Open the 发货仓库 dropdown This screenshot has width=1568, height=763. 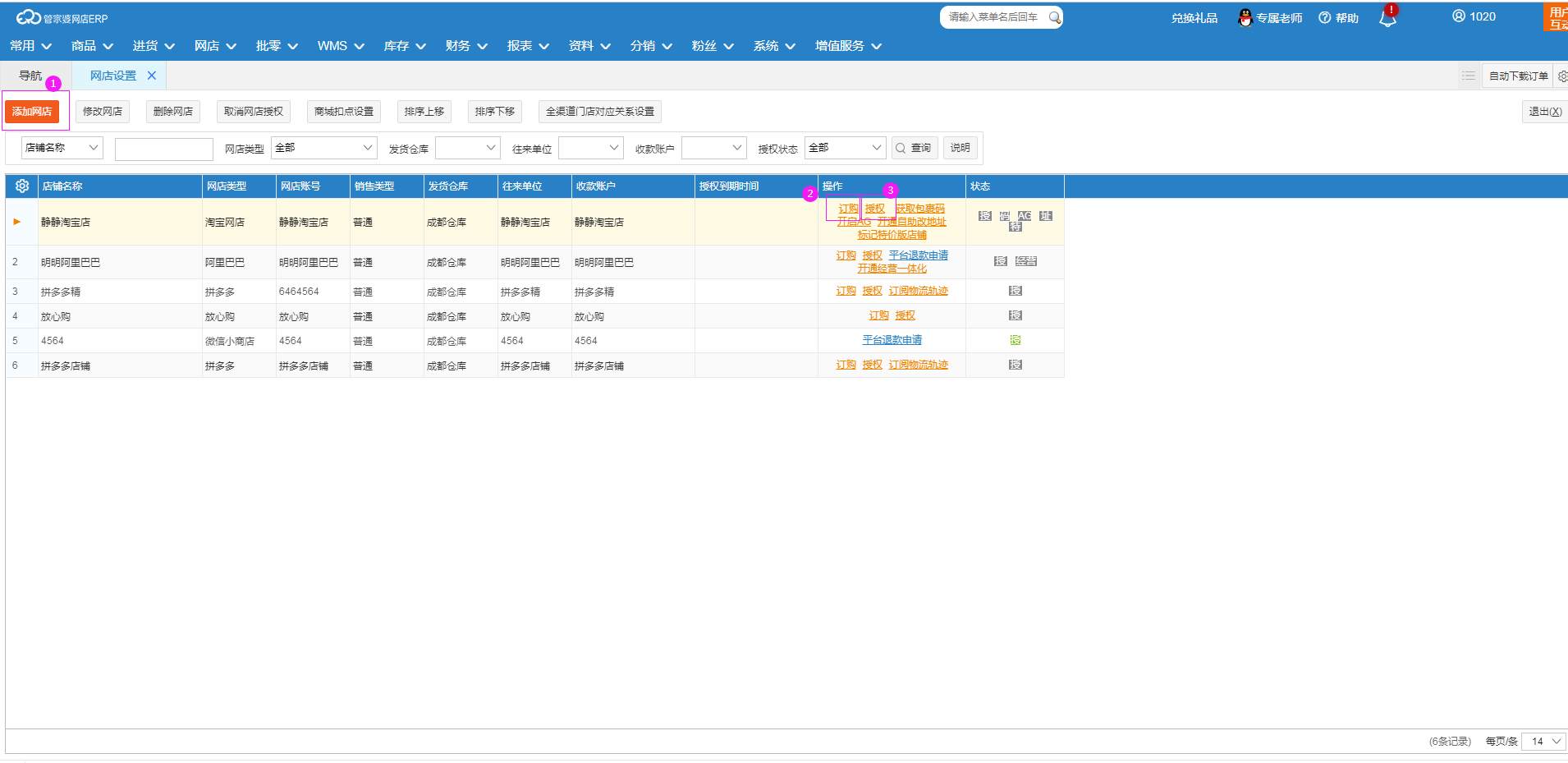pyautogui.click(x=467, y=148)
